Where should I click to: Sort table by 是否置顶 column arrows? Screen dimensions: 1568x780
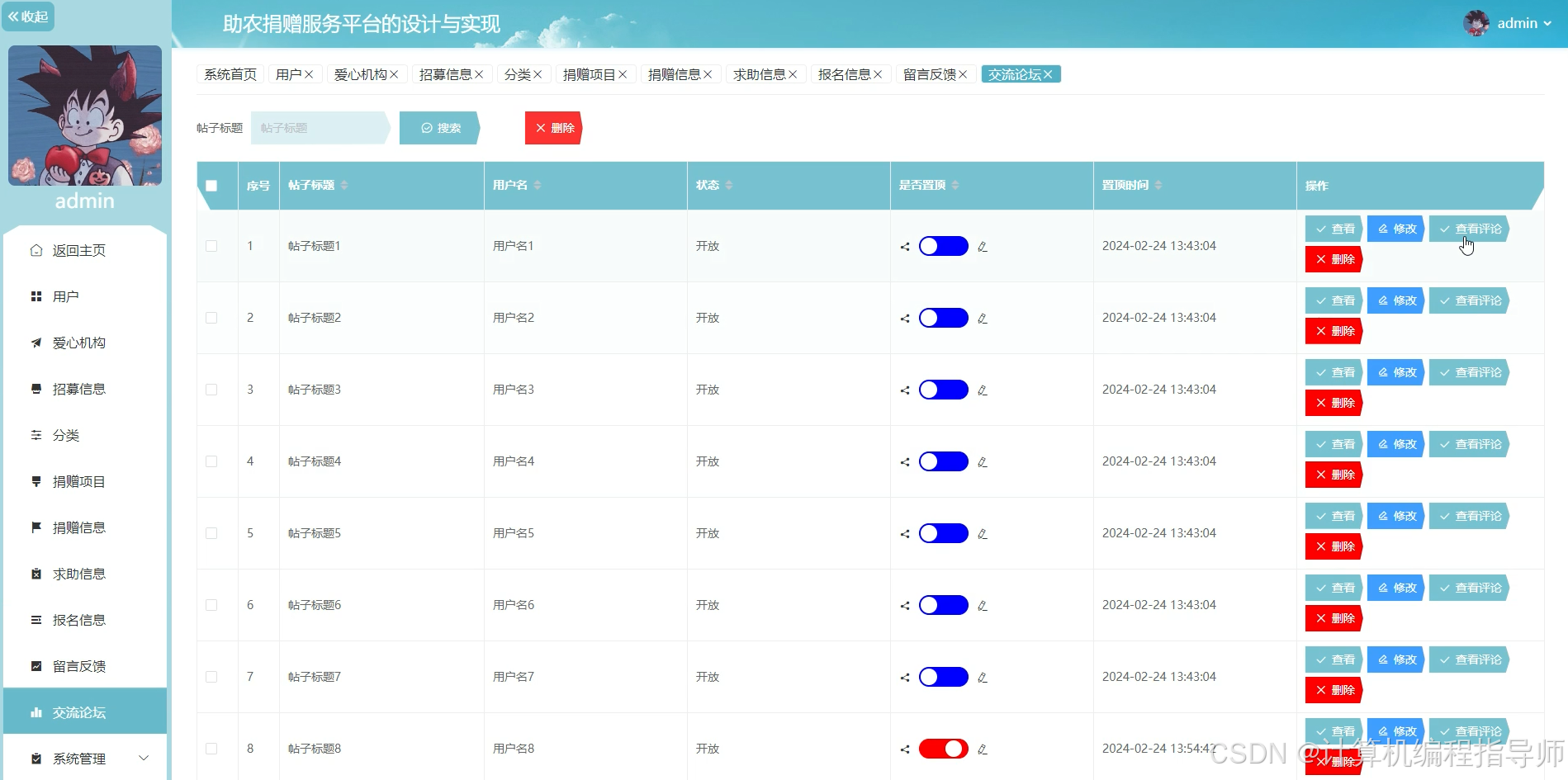pyautogui.click(x=955, y=185)
